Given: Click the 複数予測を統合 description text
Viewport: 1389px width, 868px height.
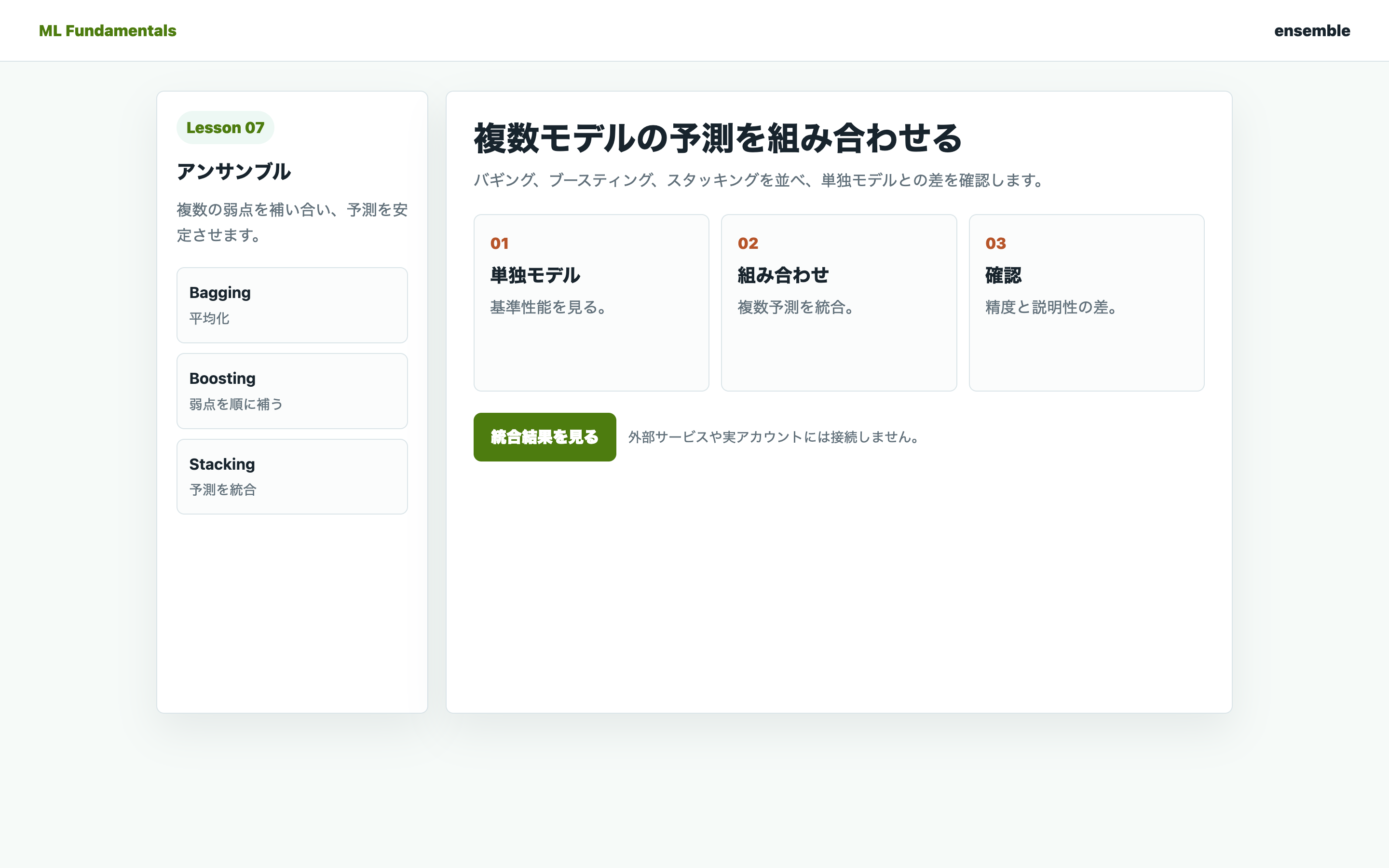Looking at the screenshot, I should [x=796, y=307].
